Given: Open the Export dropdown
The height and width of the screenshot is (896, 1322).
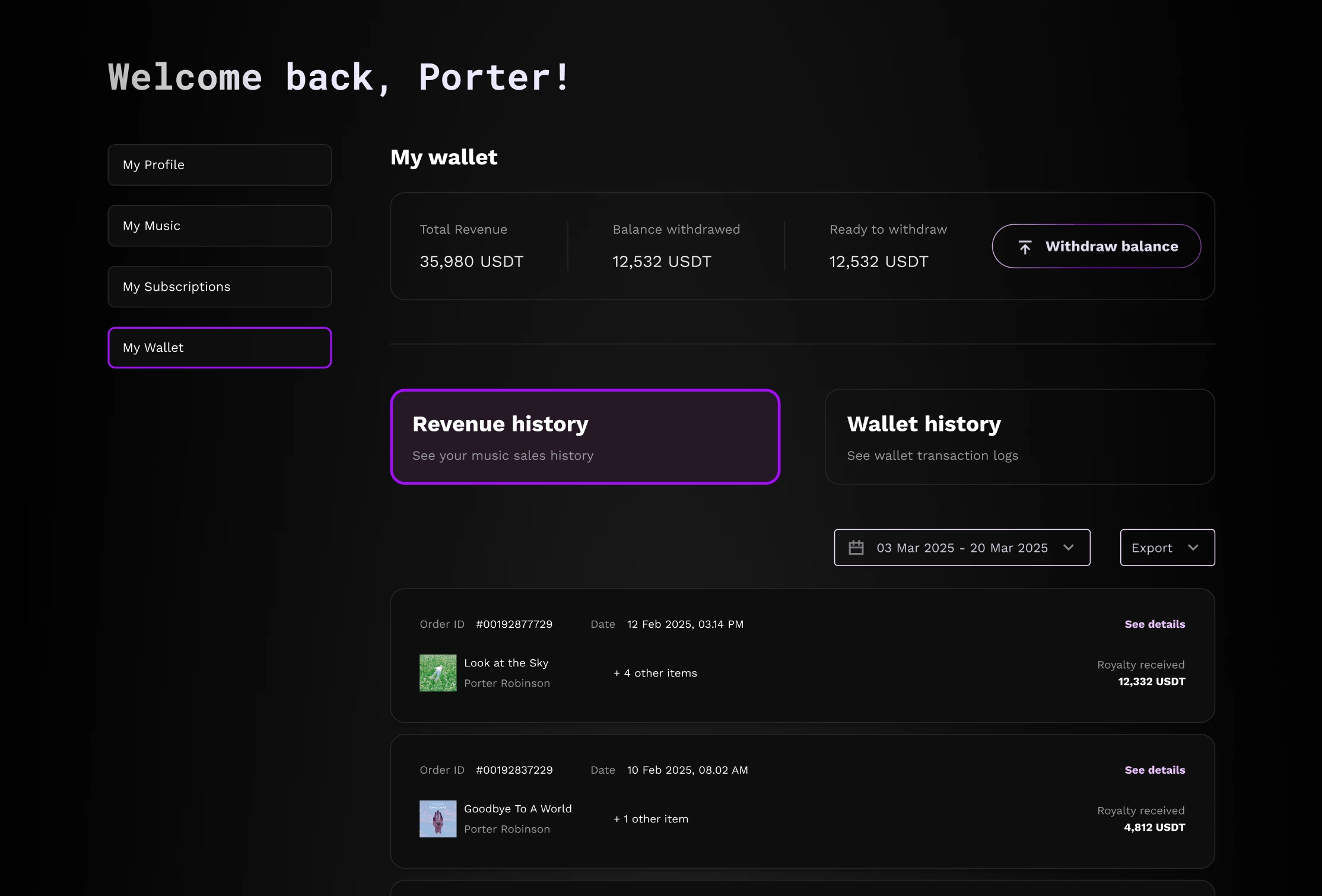Looking at the screenshot, I should [x=1152, y=548].
